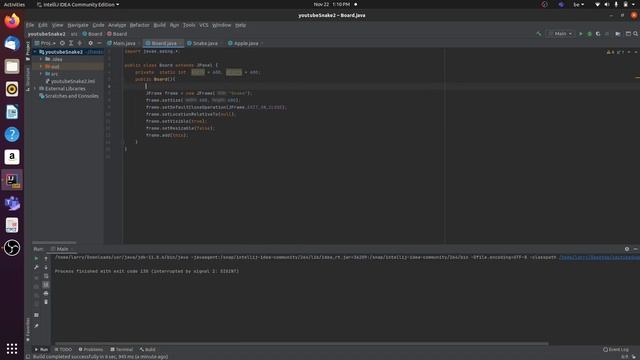640x360 pixels.
Task: Run with coverage icon in toolbar
Action: pos(598,34)
